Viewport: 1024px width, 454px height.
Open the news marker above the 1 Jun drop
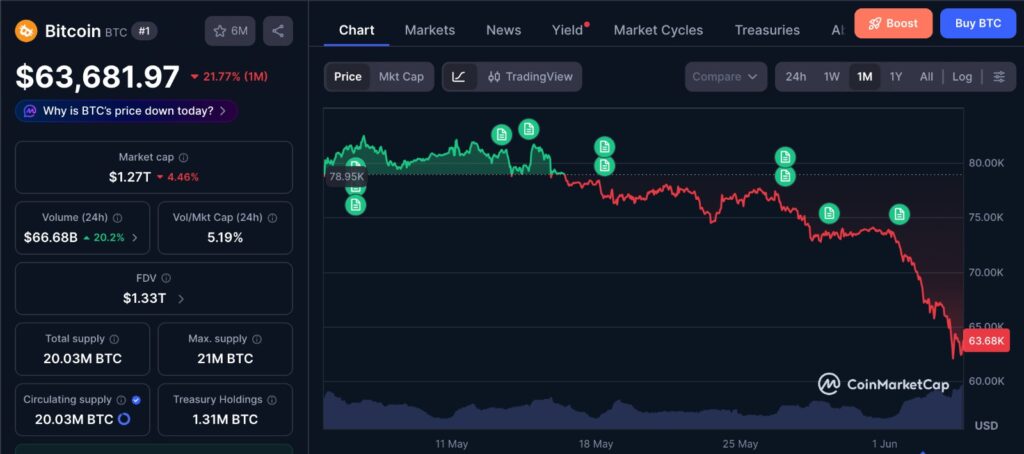tap(899, 213)
